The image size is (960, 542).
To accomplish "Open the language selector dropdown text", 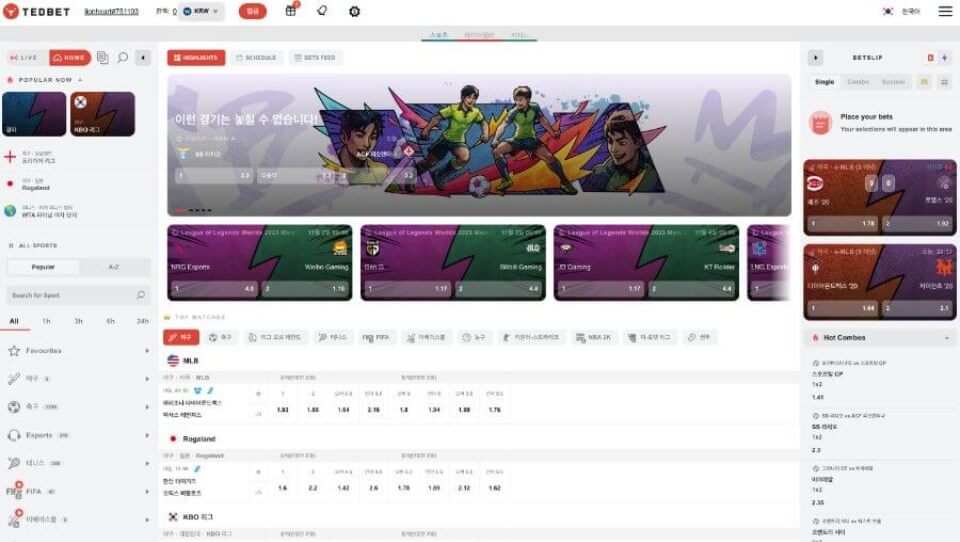I will tap(910, 11).
